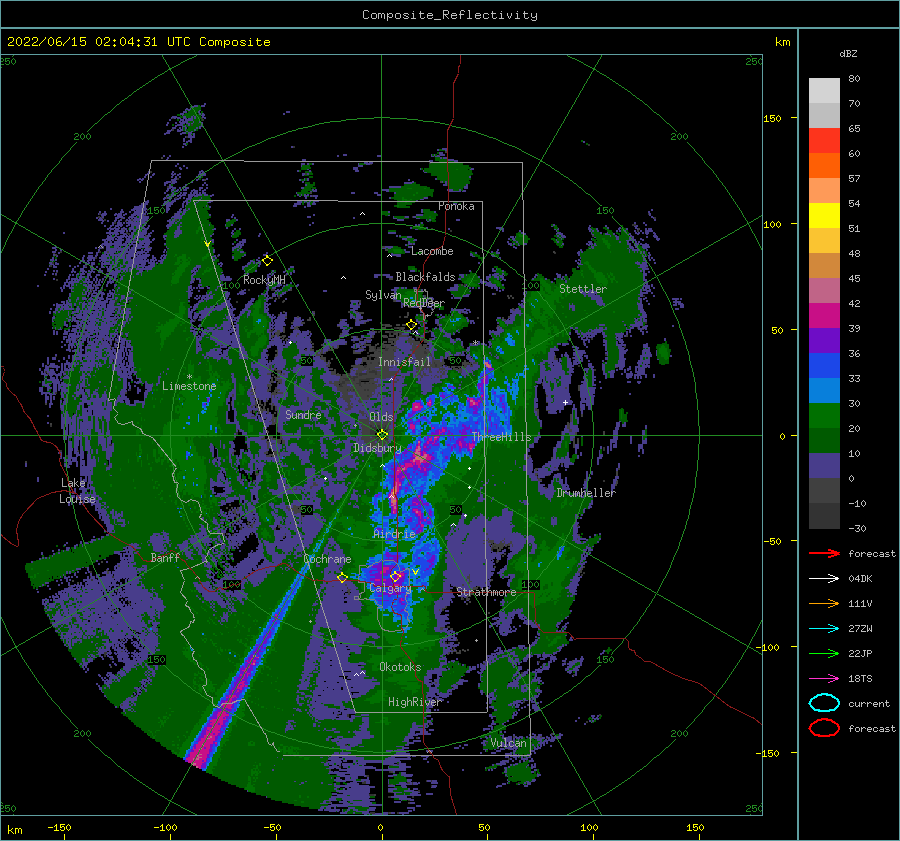Select the RockyMH label
This screenshot has height=841, width=900.
click(x=264, y=280)
